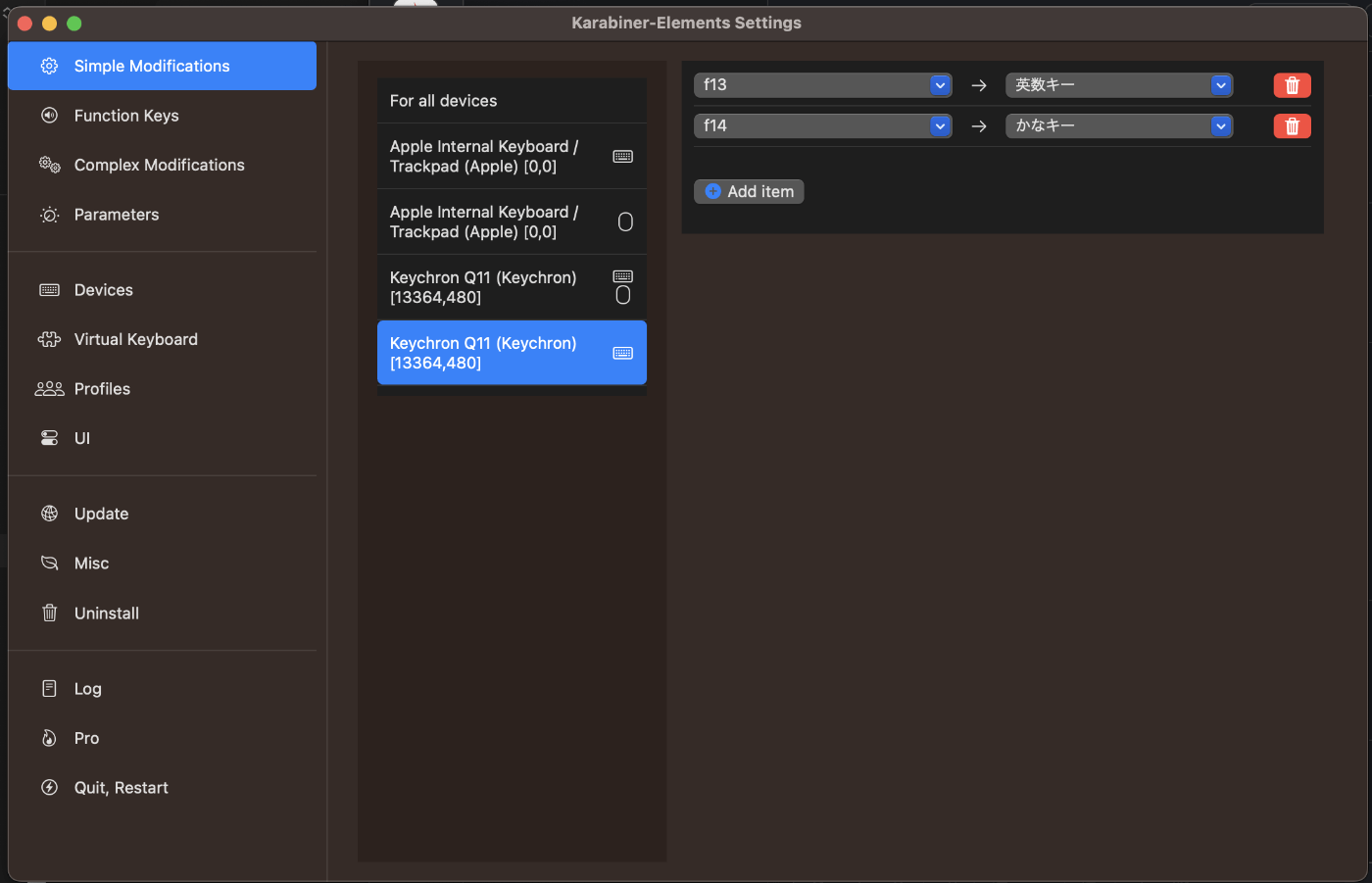The height and width of the screenshot is (883, 1372).
Task: Go to Function Keys section
Action: pyautogui.click(x=162, y=116)
